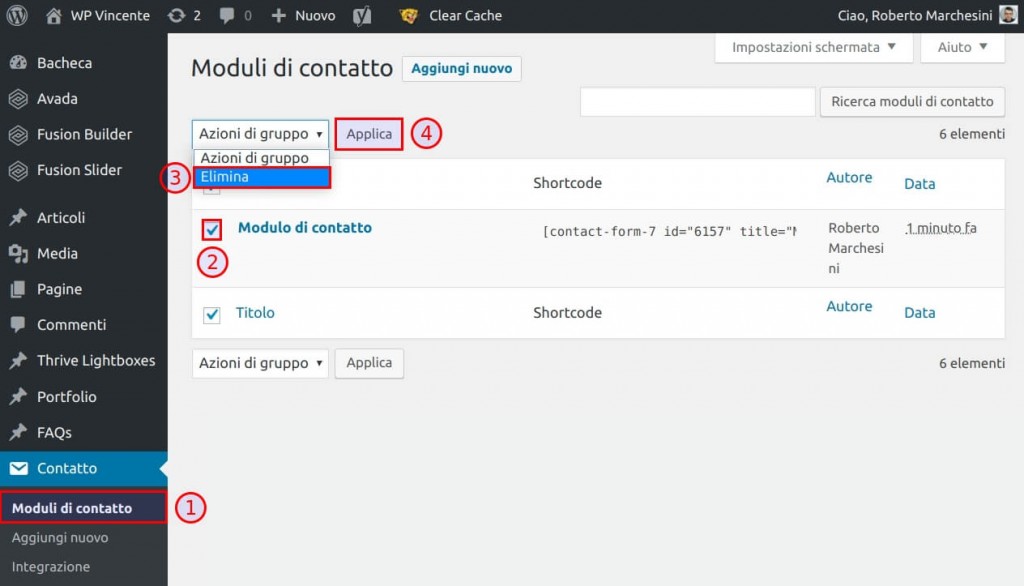Open the Thrive Lightboxes menu item
This screenshot has width=1024, height=586.
pyautogui.click(x=96, y=361)
